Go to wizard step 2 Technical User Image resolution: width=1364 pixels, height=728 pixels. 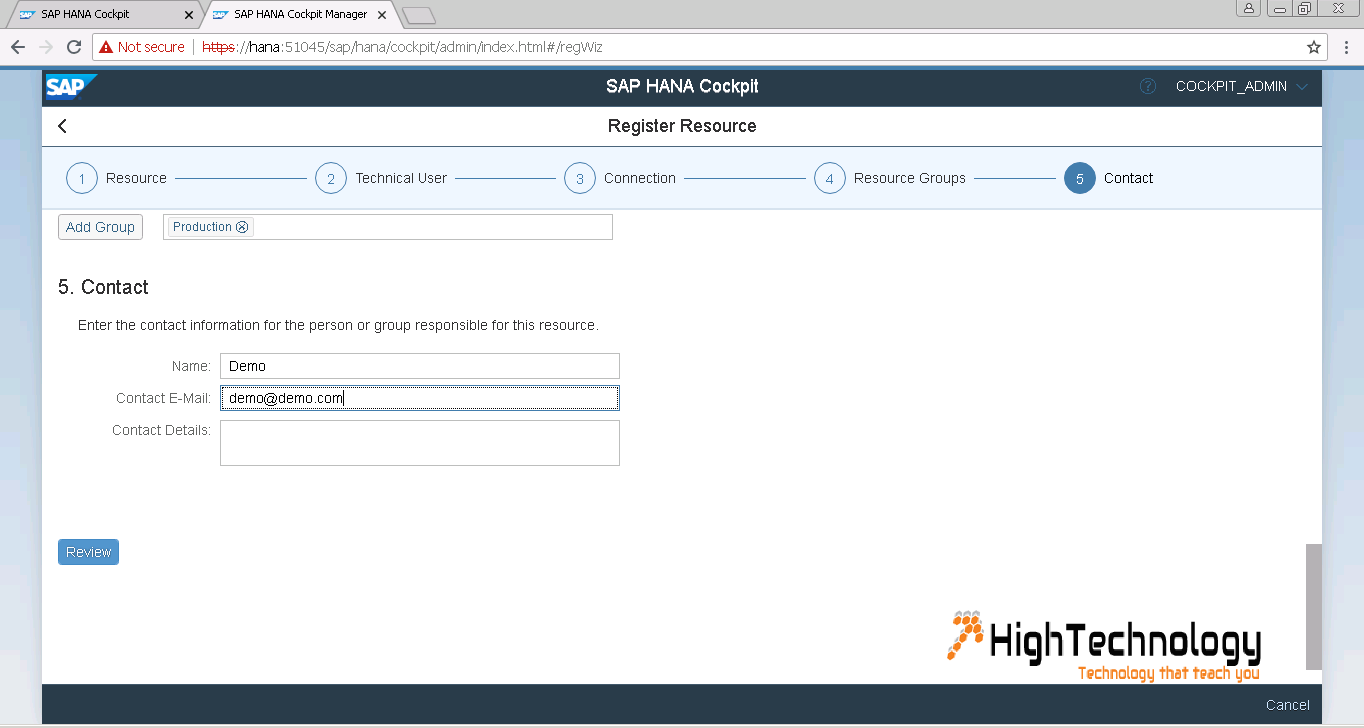click(x=381, y=178)
